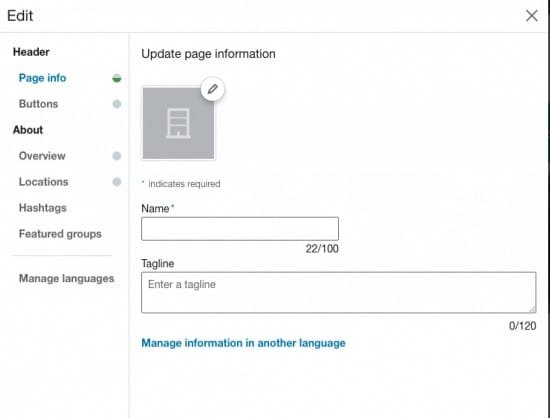
Task: Open the Buttons section
Action: (39, 104)
